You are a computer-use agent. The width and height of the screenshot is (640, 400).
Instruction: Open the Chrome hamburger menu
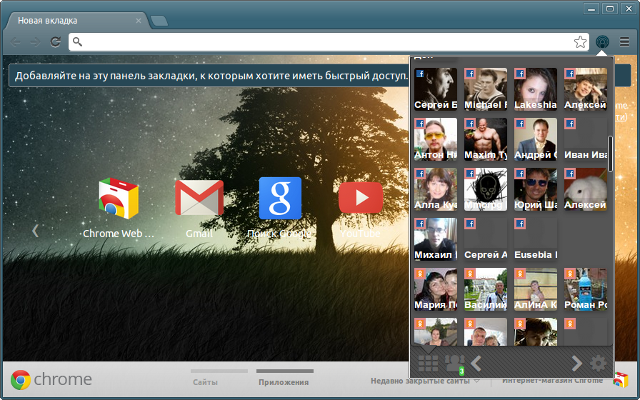pos(624,42)
